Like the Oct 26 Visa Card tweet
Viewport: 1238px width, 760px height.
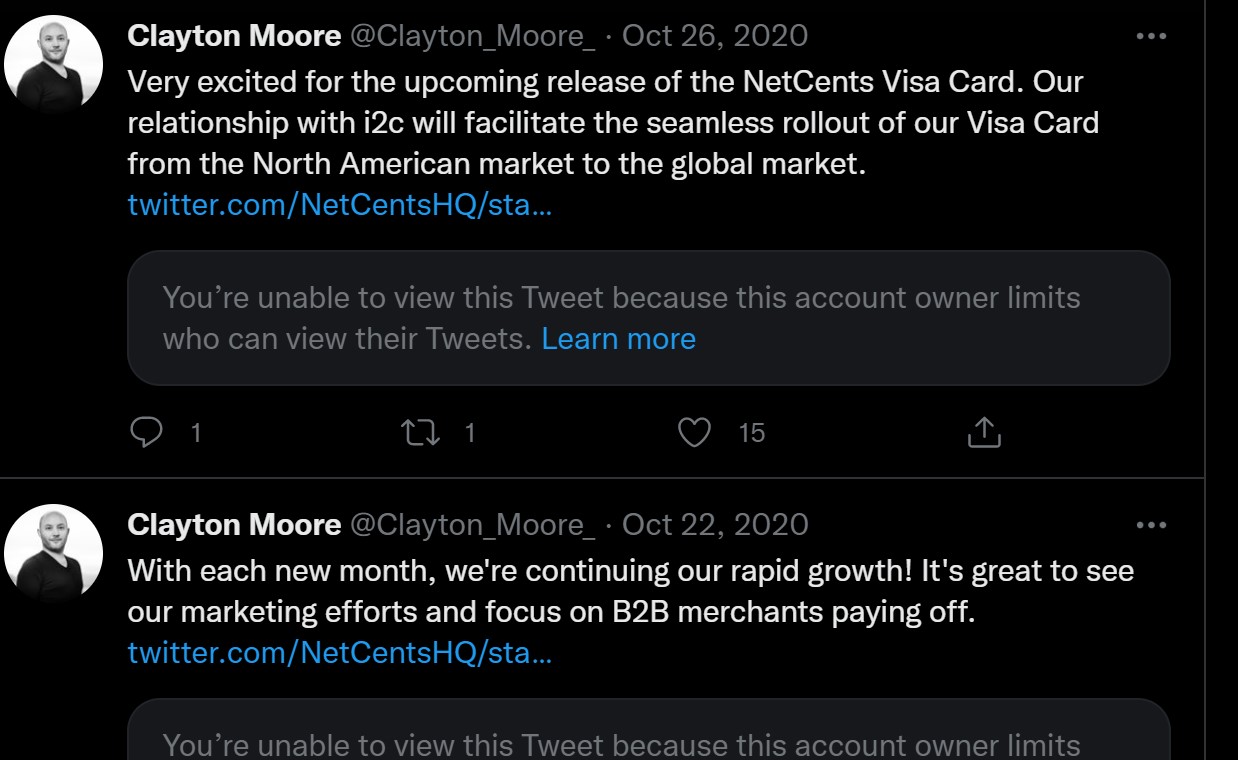click(x=694, y=432)
